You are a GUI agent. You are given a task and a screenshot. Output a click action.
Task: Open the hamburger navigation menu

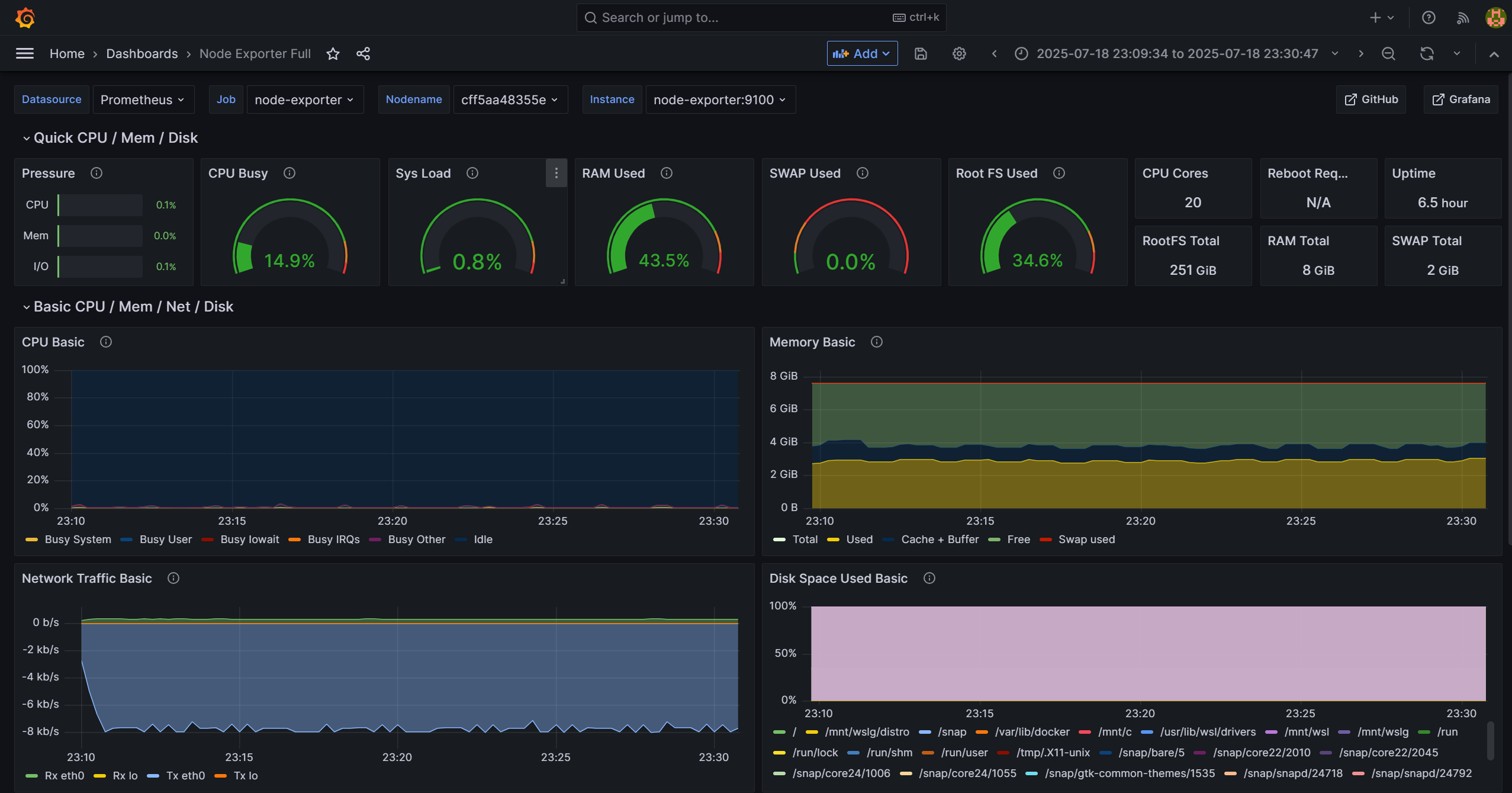coord(24,54)
